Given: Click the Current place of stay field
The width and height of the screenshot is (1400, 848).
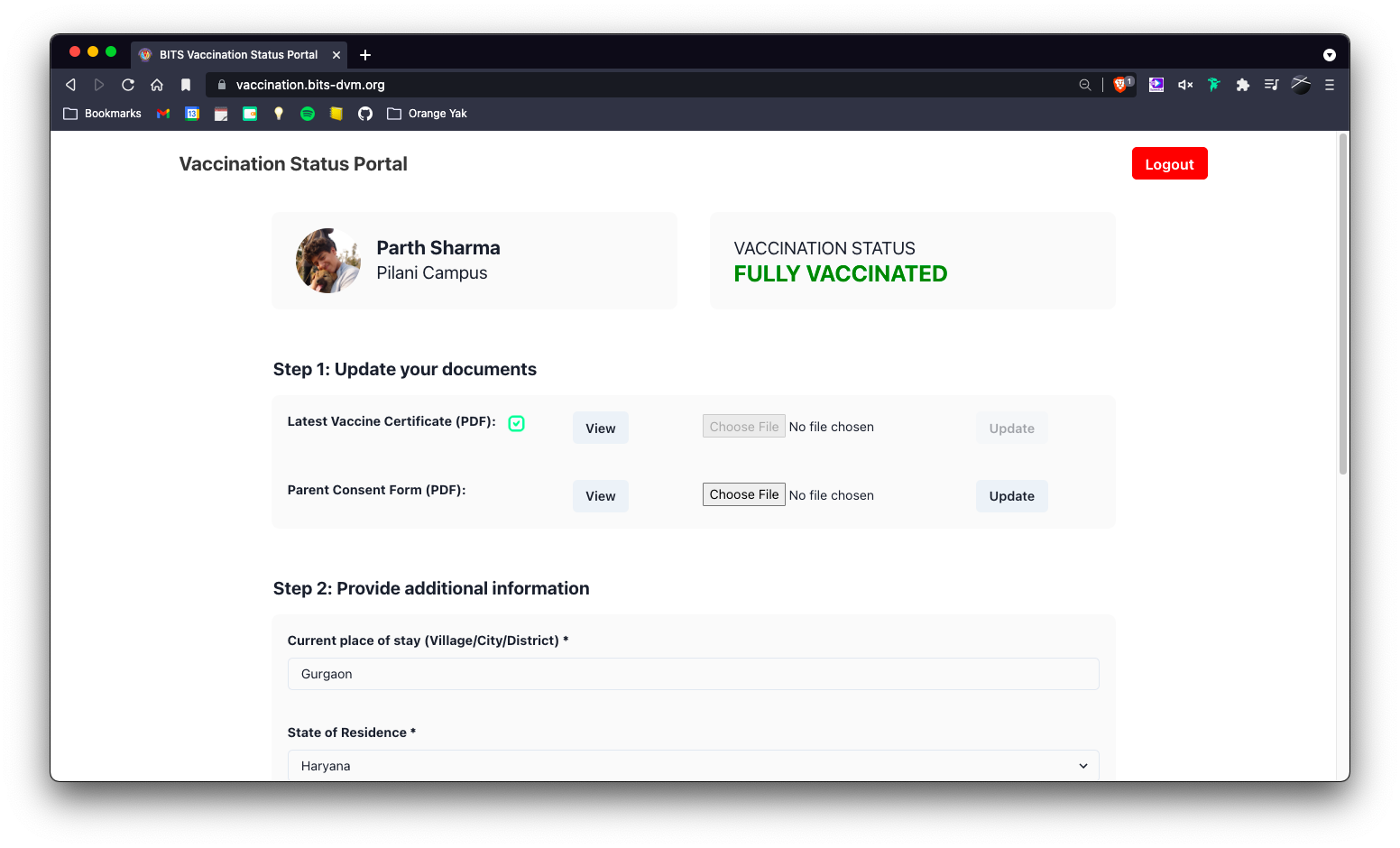Looking at the screenshot, I should (693, 674).
